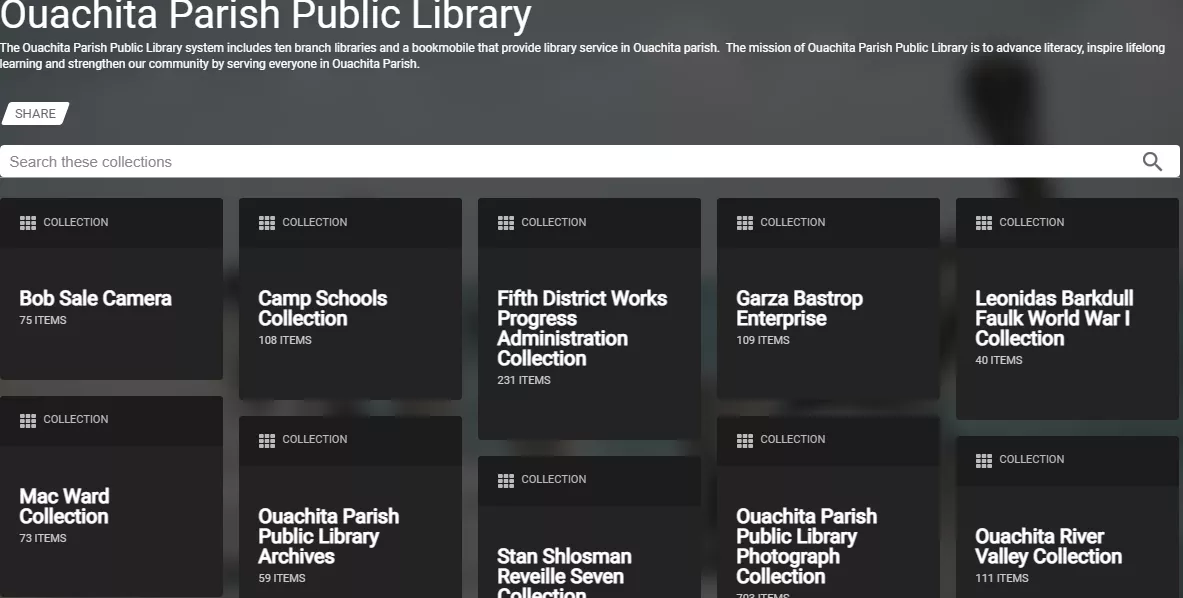Click grid icon on Fifth District Works card
Image resolution: width=1183 pixels, height=598 pixels.
tap(506, 222)
